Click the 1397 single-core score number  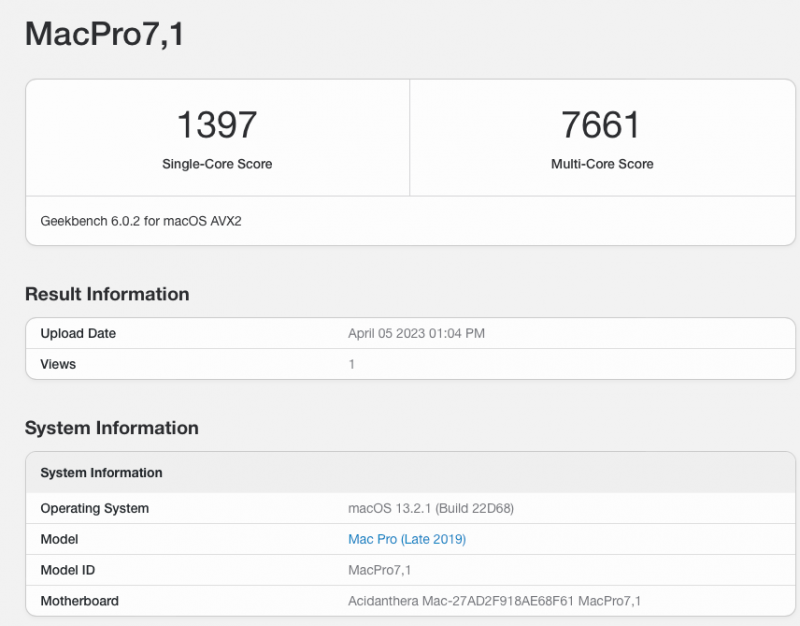click(217, 125)
